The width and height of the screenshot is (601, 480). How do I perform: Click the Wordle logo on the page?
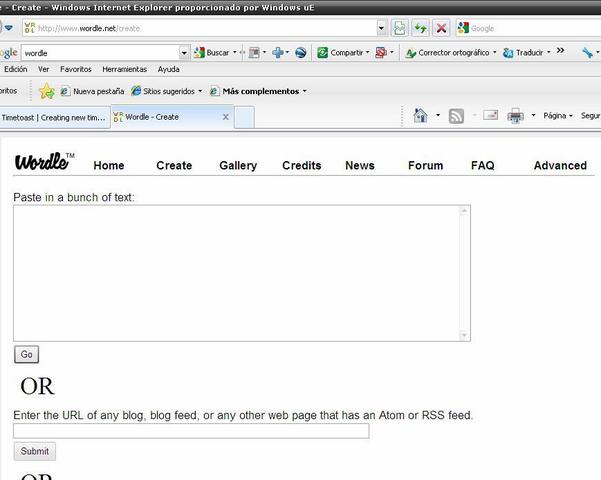[44, 161]
